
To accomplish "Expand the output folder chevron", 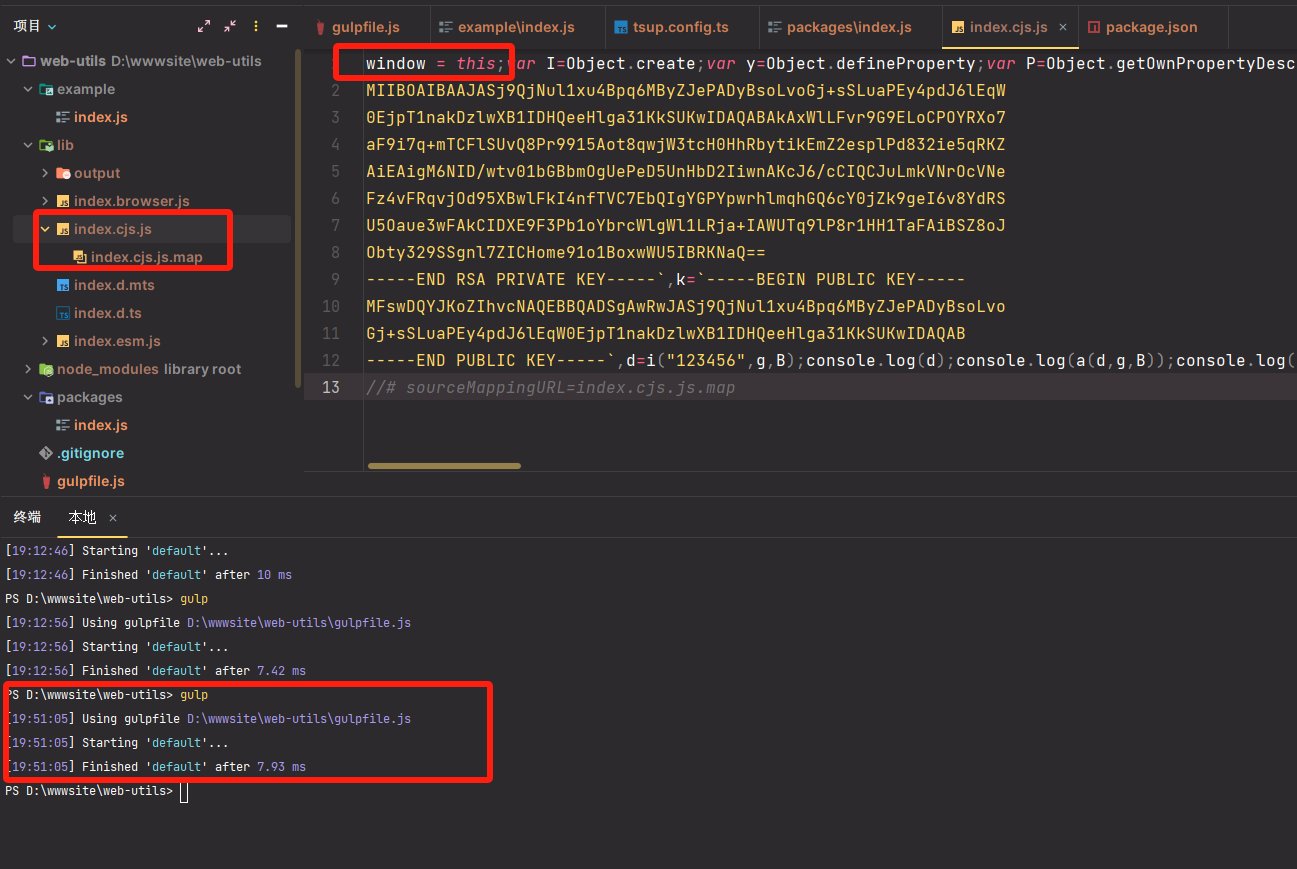I will point(45,173).
